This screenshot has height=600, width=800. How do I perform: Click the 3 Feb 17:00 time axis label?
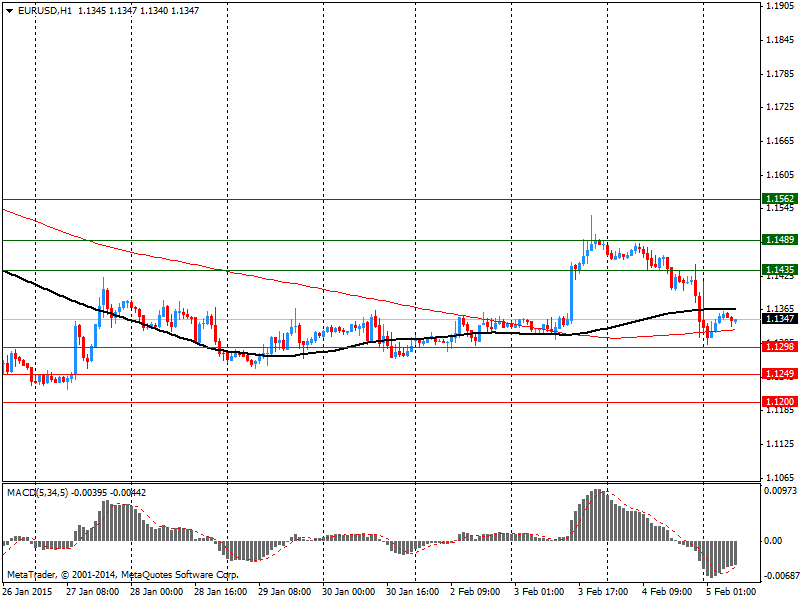pos(603,592)
